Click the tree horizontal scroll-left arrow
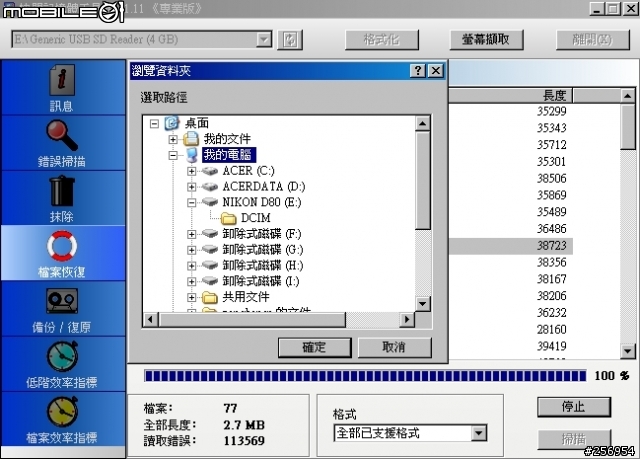 coord(151,319)
